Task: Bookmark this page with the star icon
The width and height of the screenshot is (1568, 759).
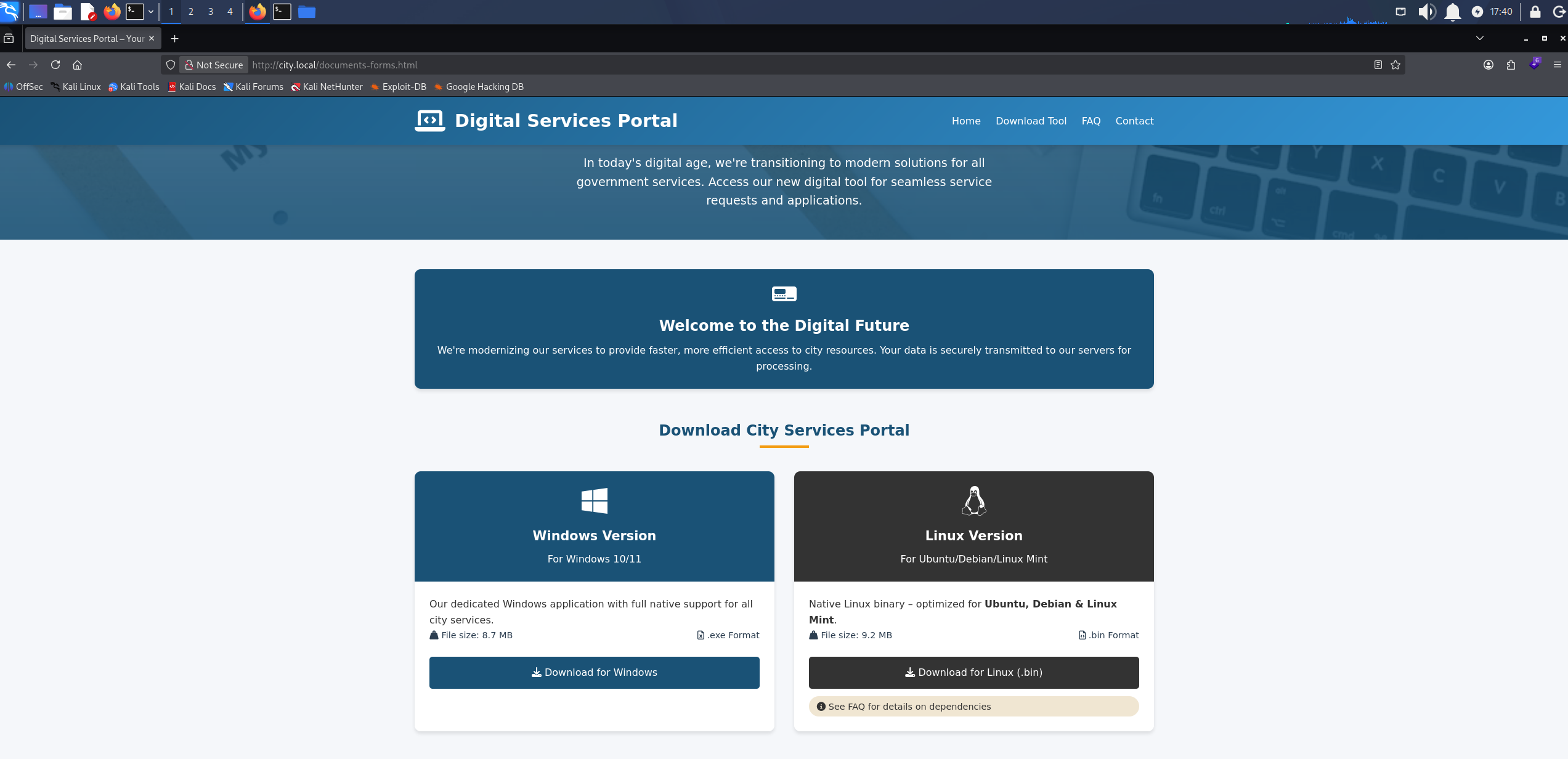Action: (x=1395, y=65)
